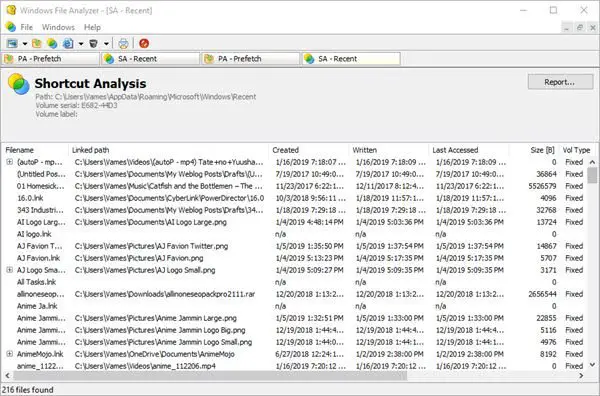This screenshot has height=396, width=600.
Task: Select the AJ Favion T... filename
Action: tap(39, 246)
